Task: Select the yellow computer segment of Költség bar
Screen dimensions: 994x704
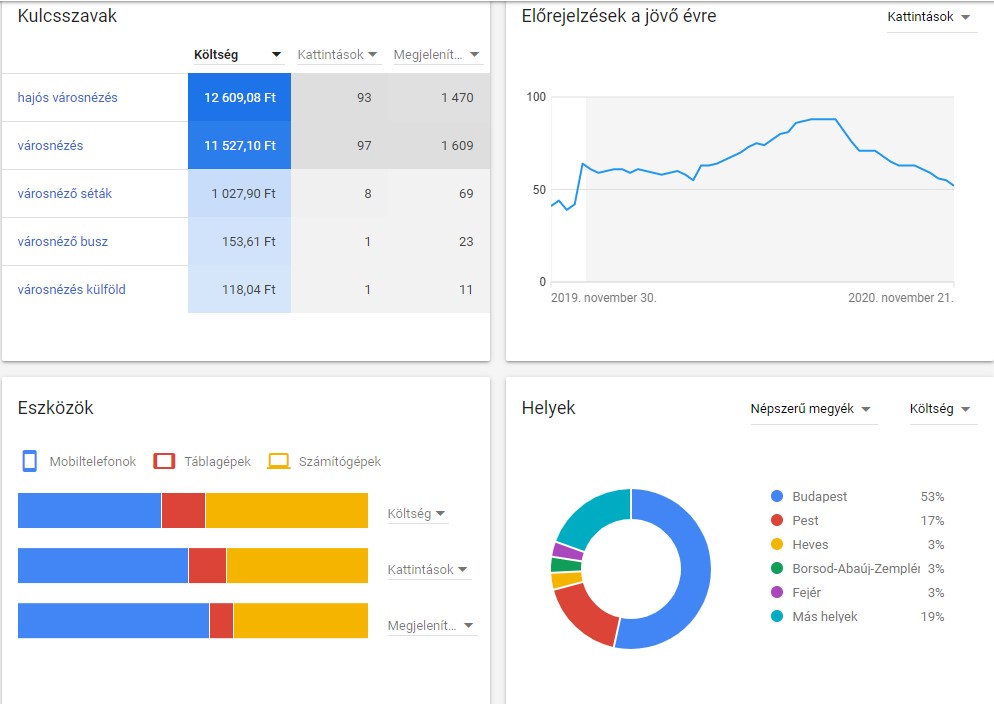Action: pos(287,511)
